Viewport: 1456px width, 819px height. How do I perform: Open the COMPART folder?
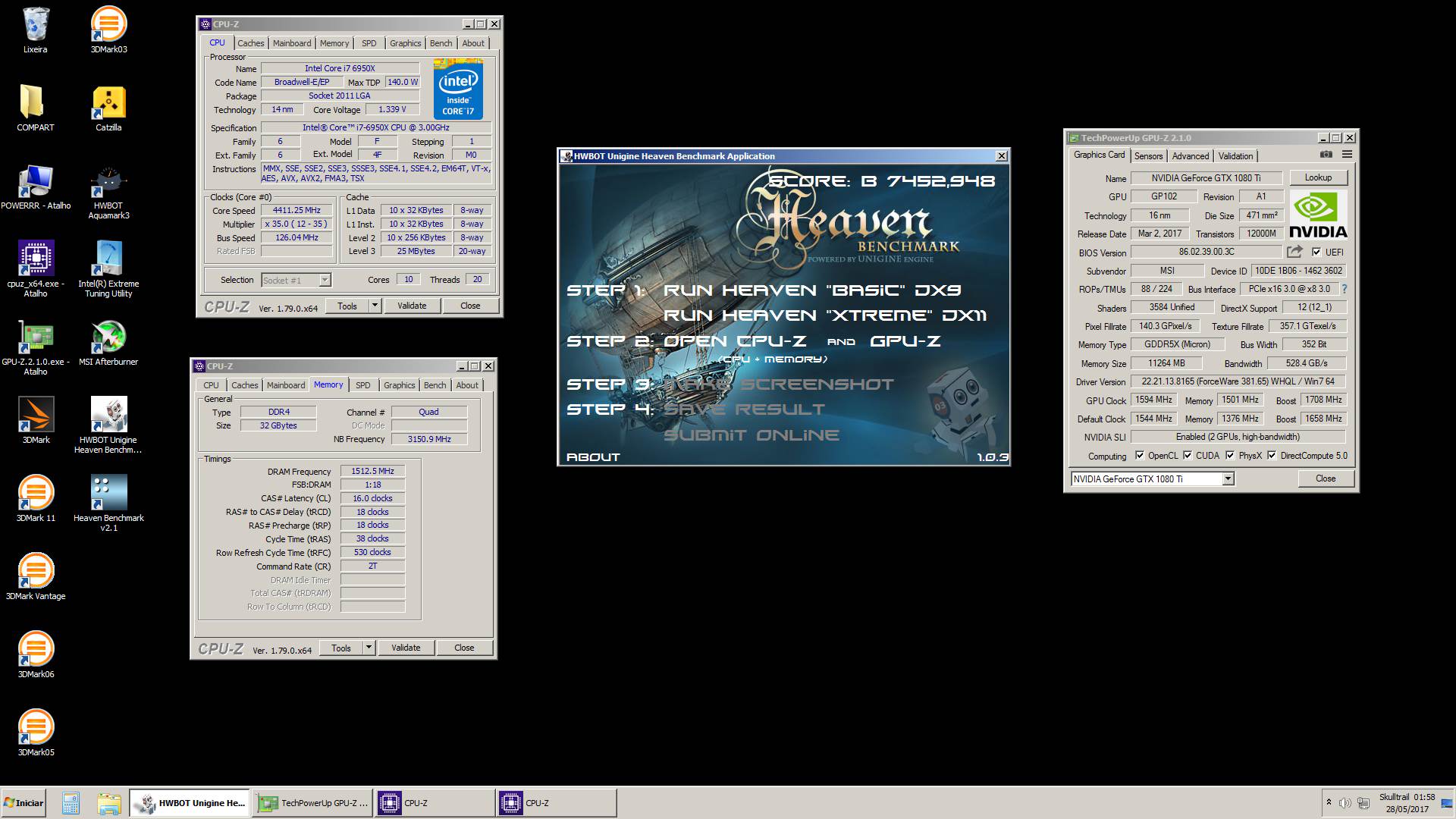pos(35,108)
